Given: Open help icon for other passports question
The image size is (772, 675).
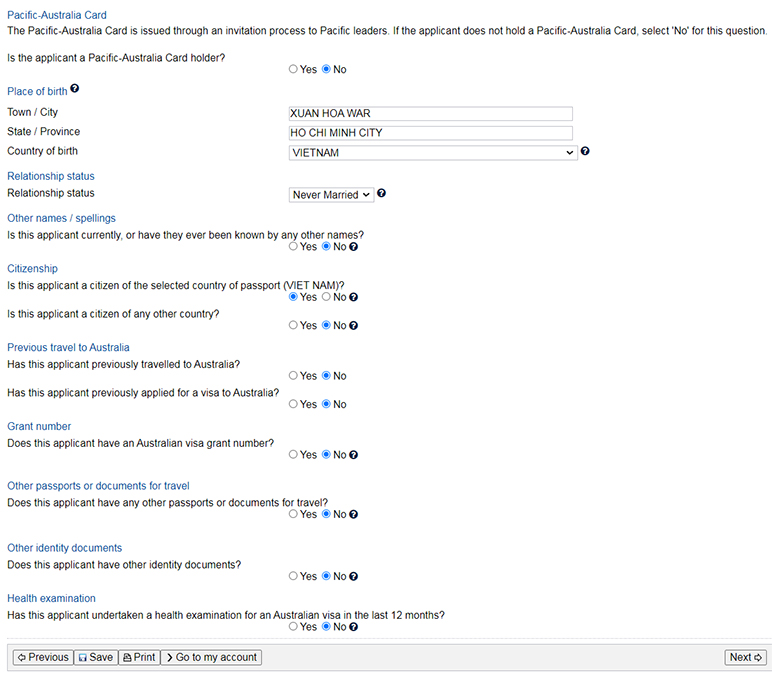Looking at the screenshot, I should (354, 514).
